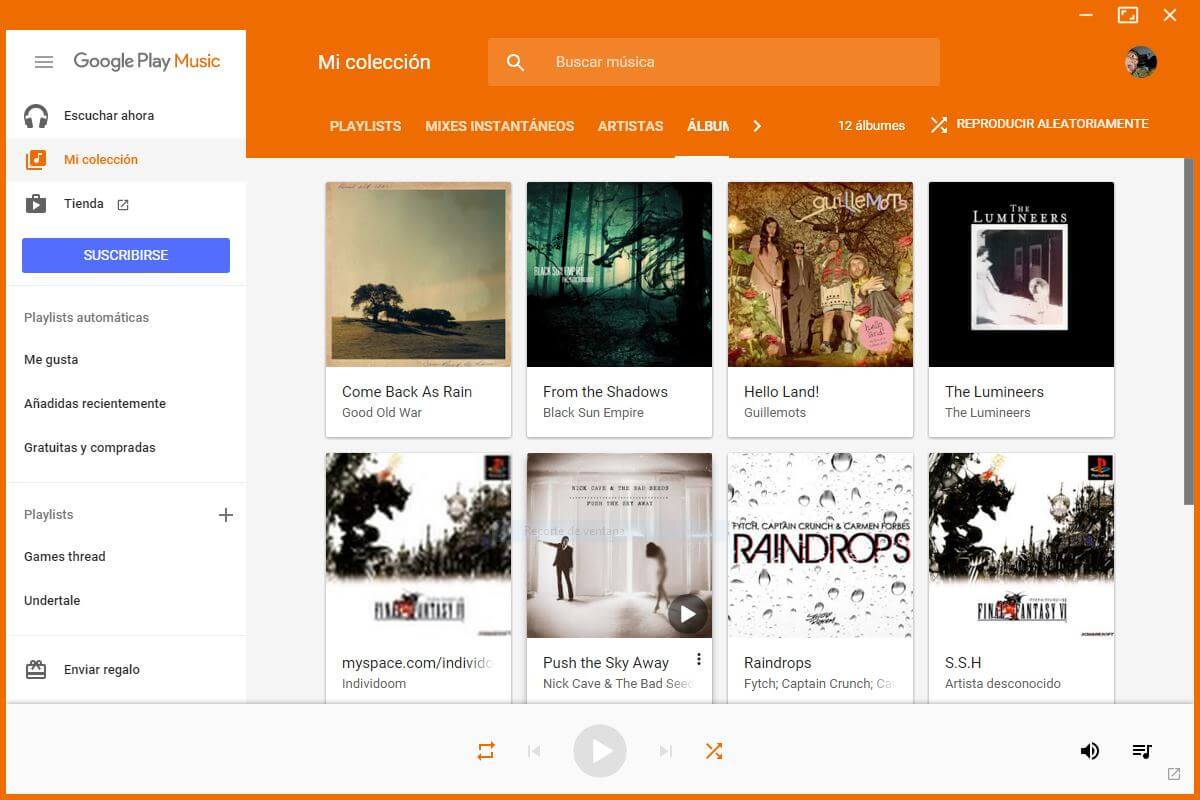Add a new playlist with plus icon

tap(226, 515)
